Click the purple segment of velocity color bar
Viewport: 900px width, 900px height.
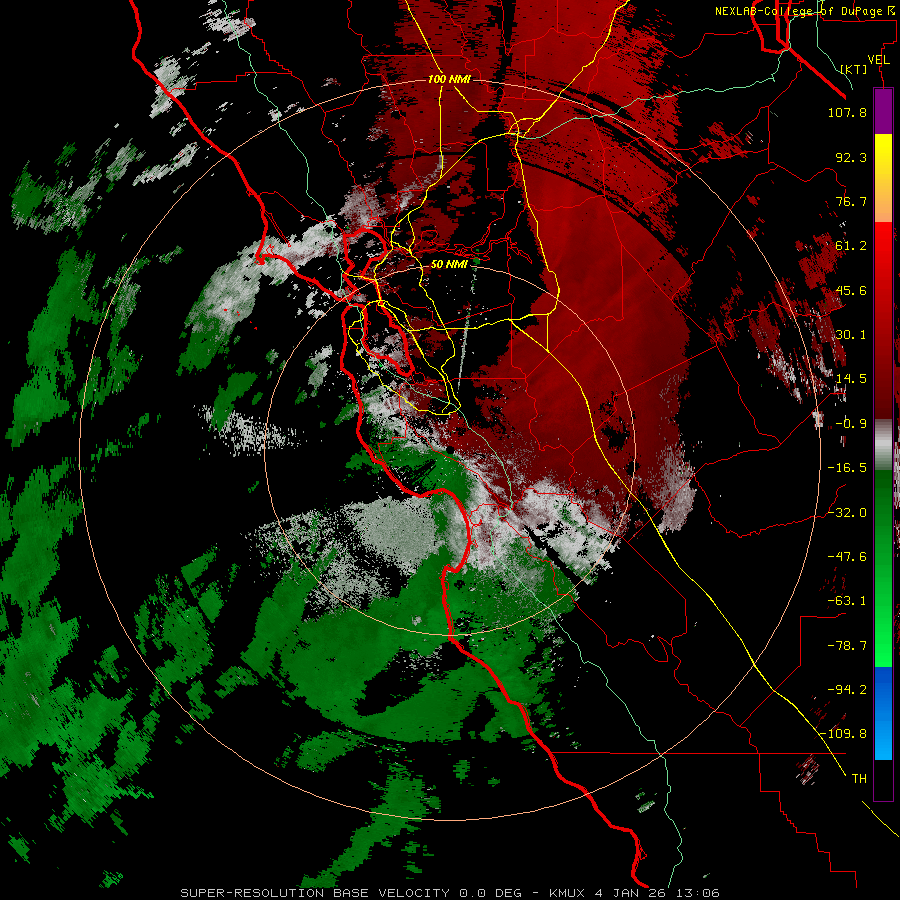[883, 111]
